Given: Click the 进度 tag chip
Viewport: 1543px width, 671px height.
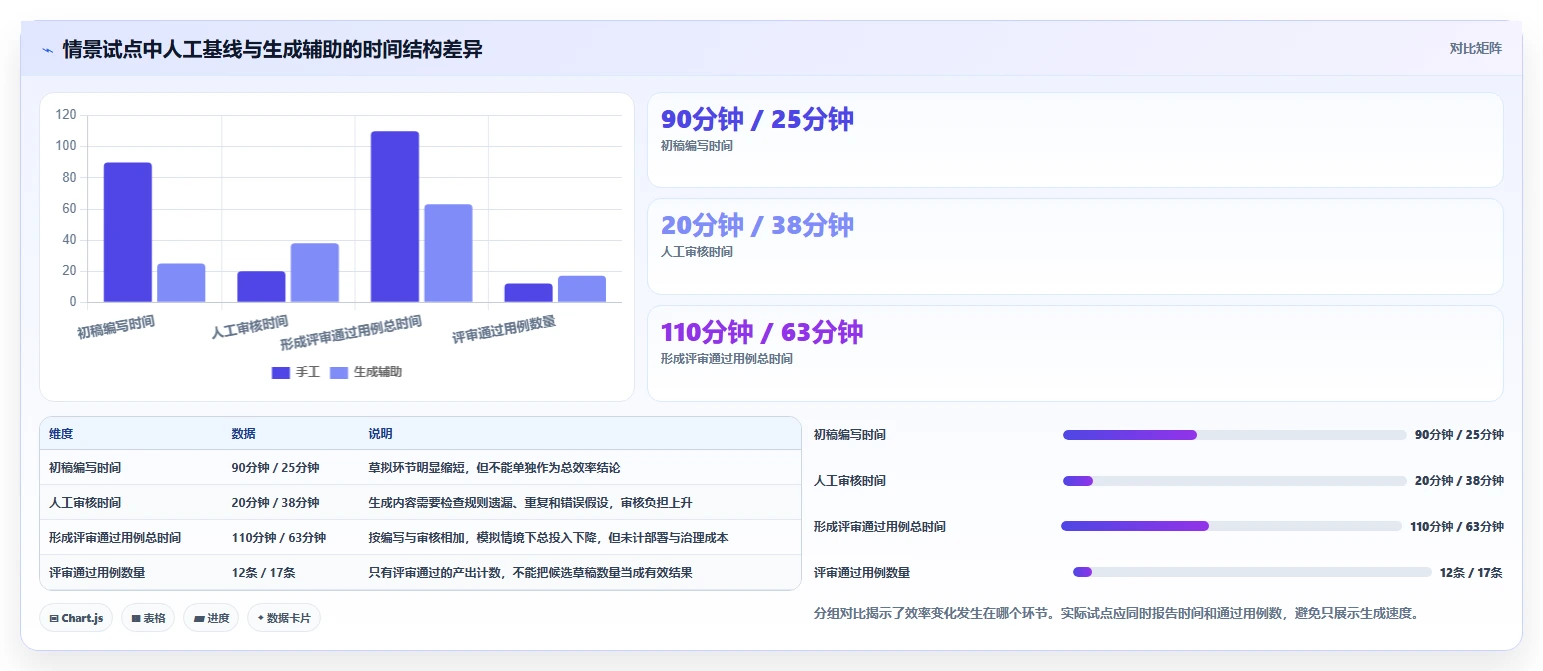Looking at the screenshot, I should tap(211, 618).
